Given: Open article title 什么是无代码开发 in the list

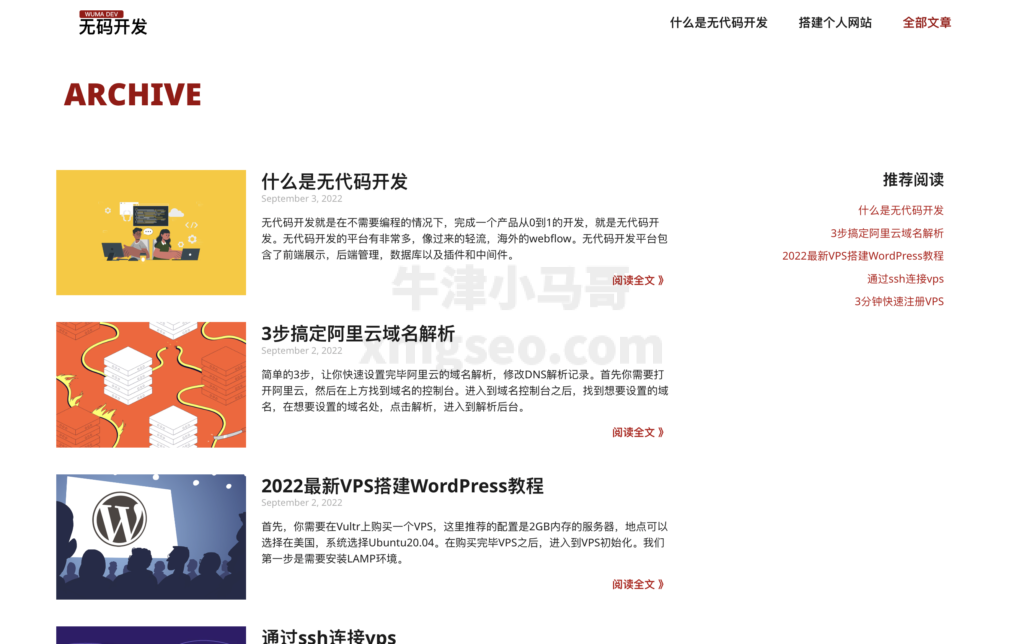Looking at the screenshot, I should (334, 182).
